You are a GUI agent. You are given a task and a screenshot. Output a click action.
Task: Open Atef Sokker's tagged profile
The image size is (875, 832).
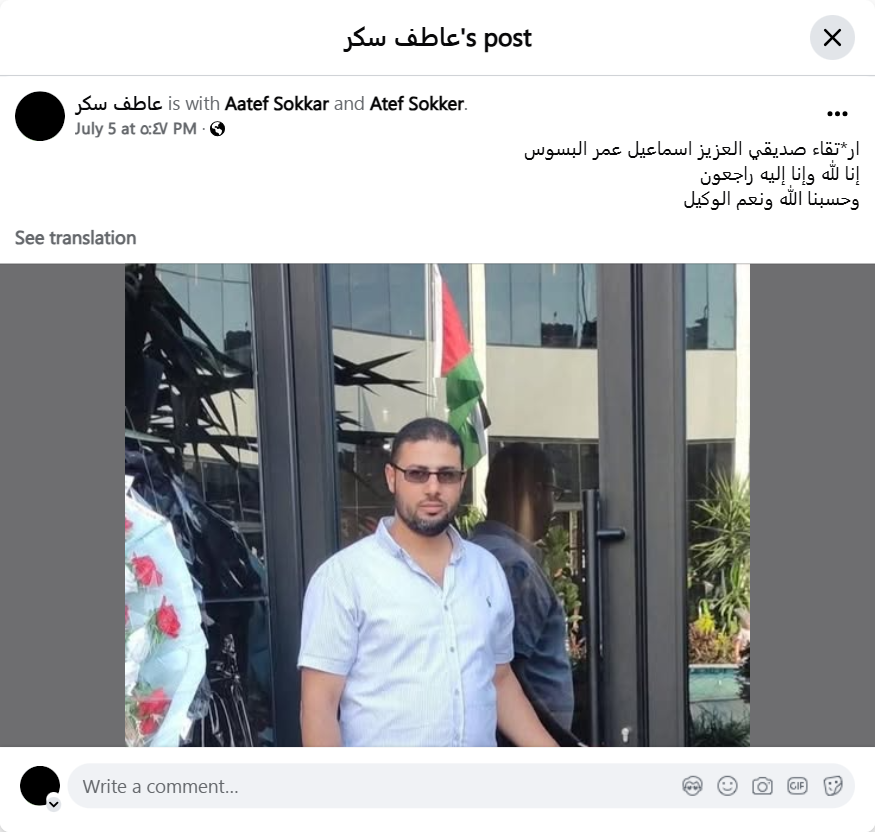click(417, 104)
